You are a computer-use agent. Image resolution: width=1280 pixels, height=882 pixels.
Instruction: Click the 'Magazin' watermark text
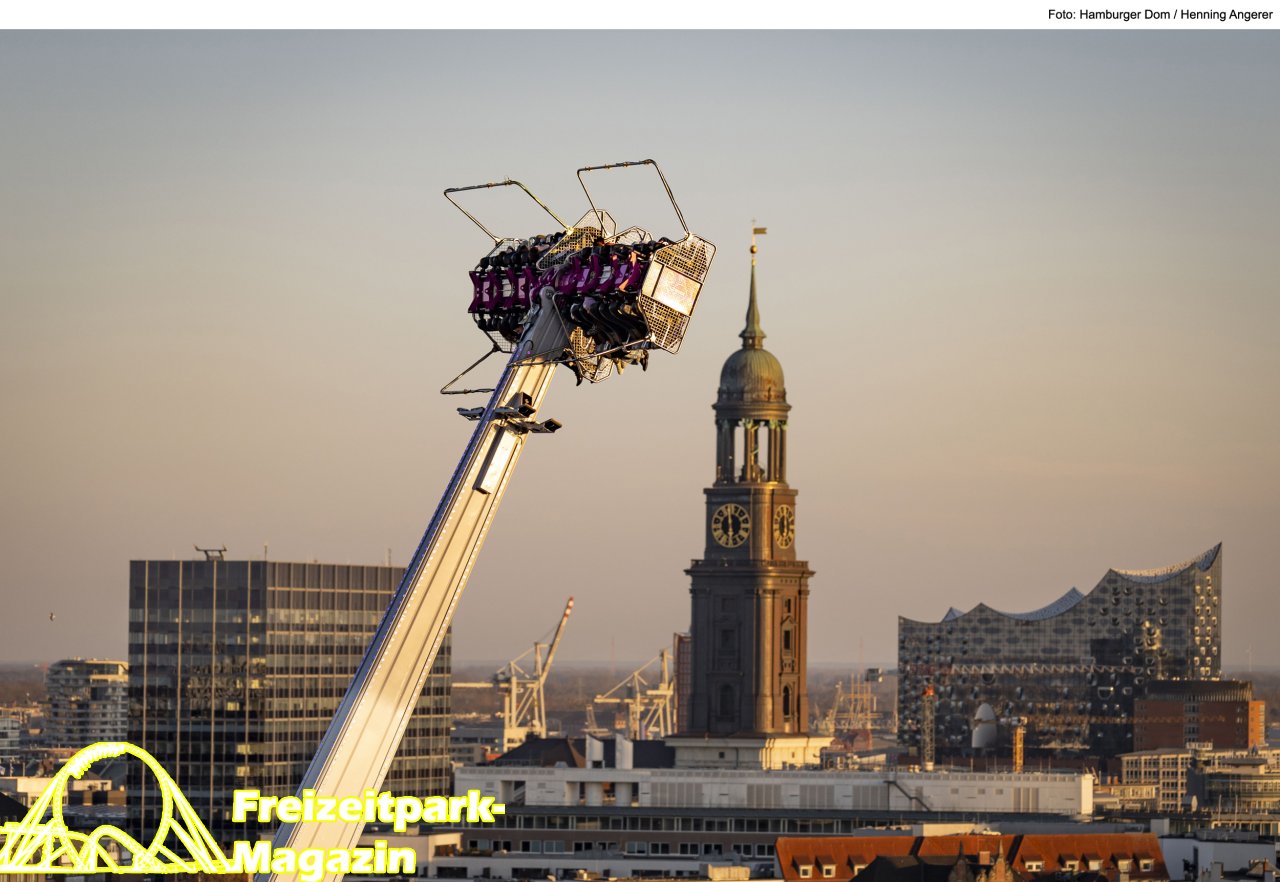click(324, 858)
